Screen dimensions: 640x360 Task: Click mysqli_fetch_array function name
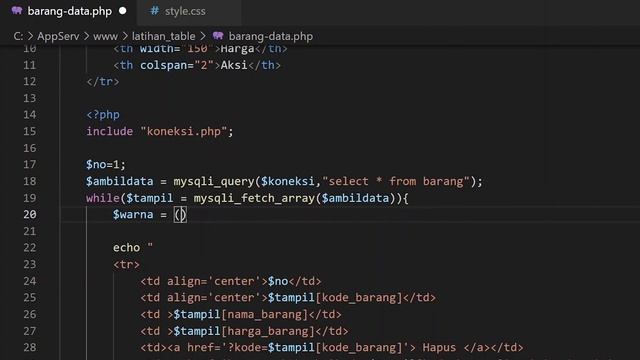254,198
